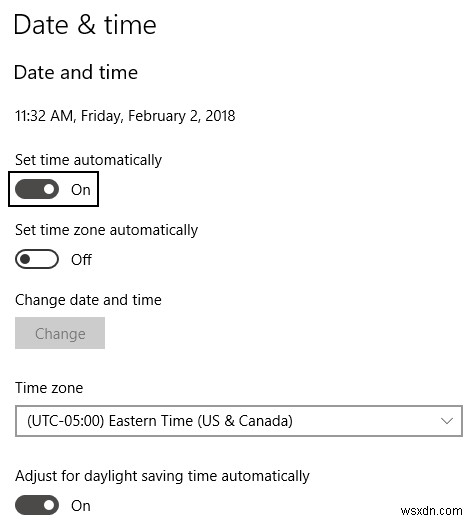Enable Set time zone automatically switch
Screen dimensions: 474x521
tap(37, 259)
